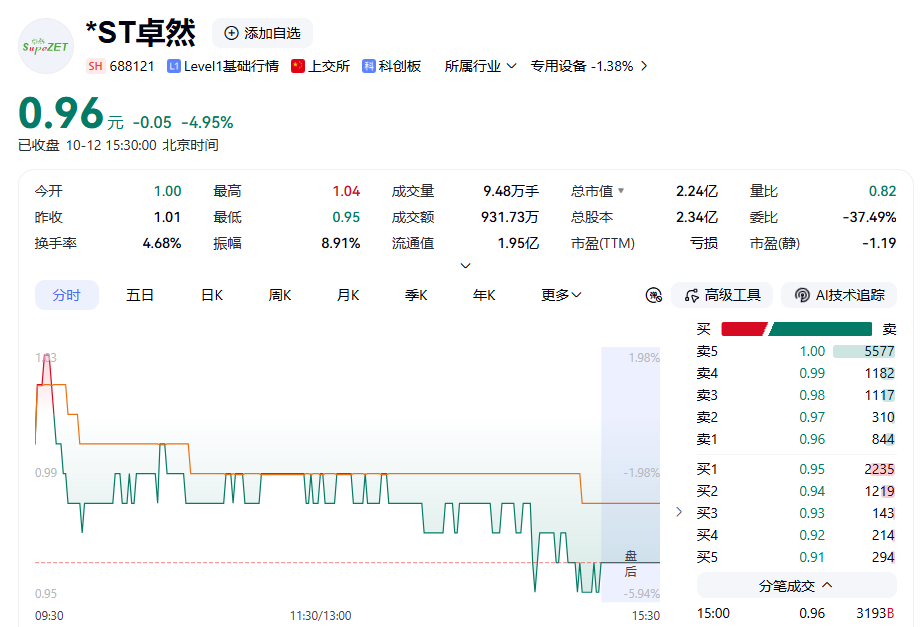Switch to the 分时 tab

pos(67,295)
